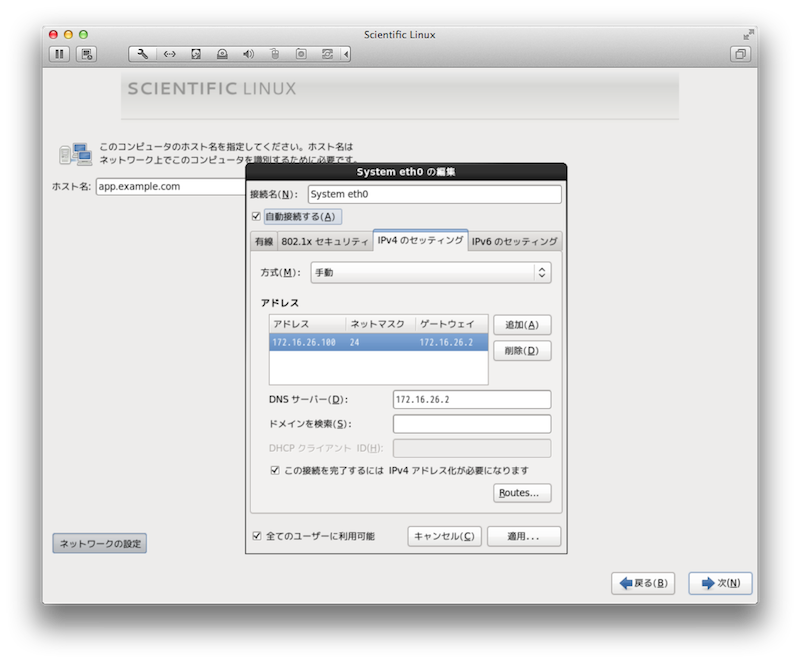Click the network adapter arrows icon

tap(169, 54)
